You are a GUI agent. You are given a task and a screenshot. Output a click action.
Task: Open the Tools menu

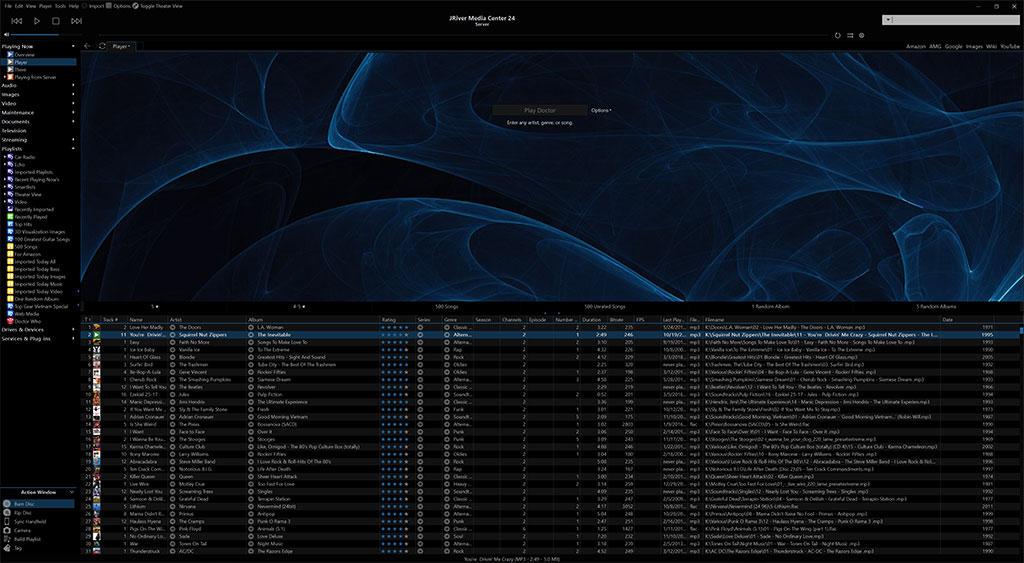tap(60, 6)
